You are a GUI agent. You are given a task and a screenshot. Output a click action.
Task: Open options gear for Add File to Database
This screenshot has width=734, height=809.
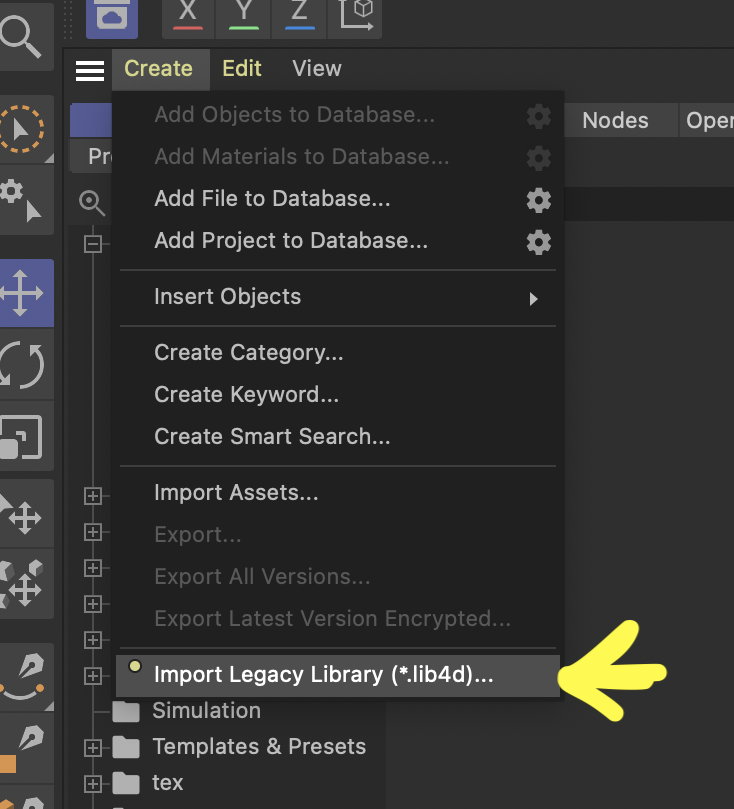[539, 200]
